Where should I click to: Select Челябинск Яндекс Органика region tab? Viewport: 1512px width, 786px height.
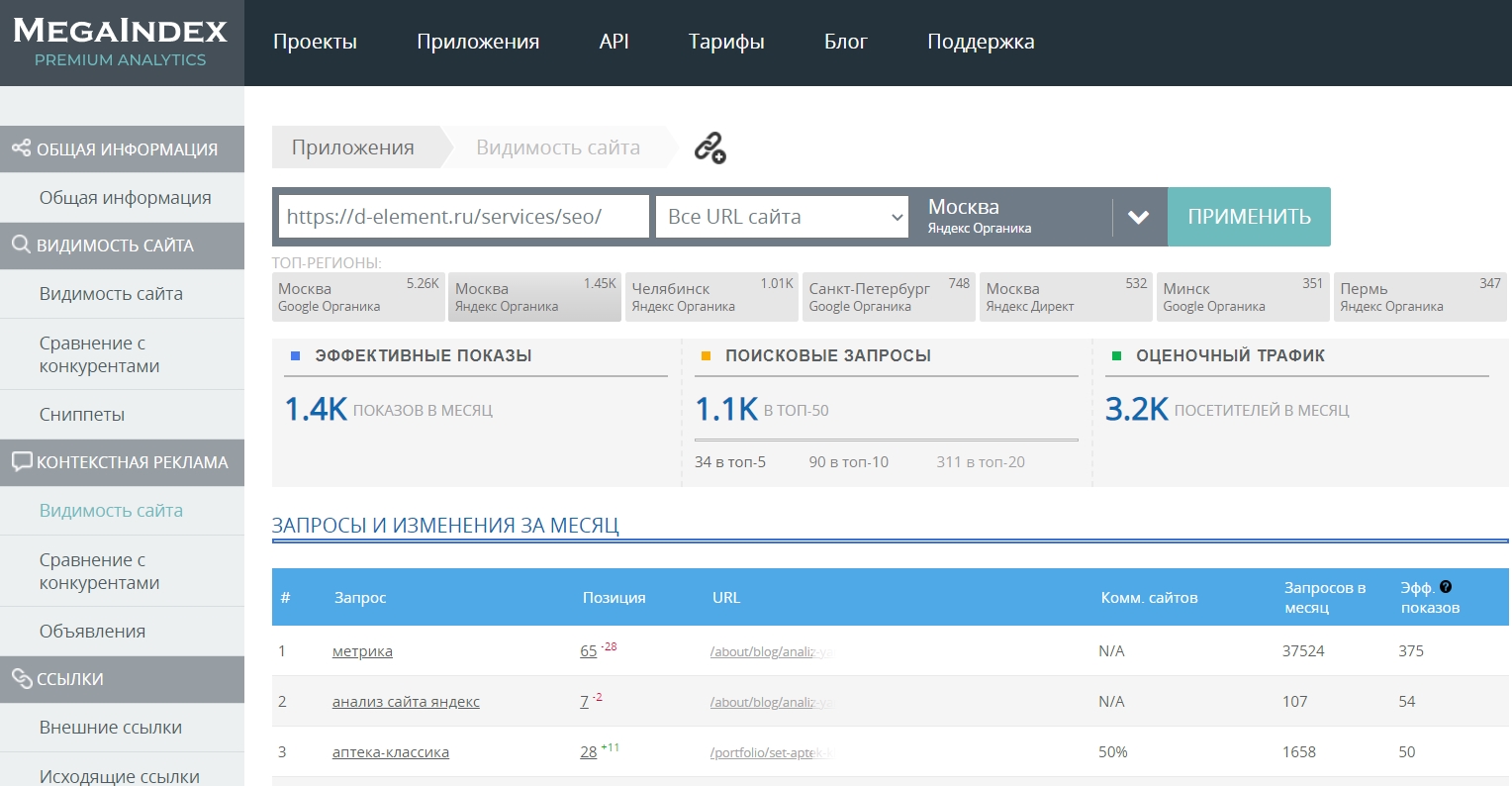click(712, 297)
